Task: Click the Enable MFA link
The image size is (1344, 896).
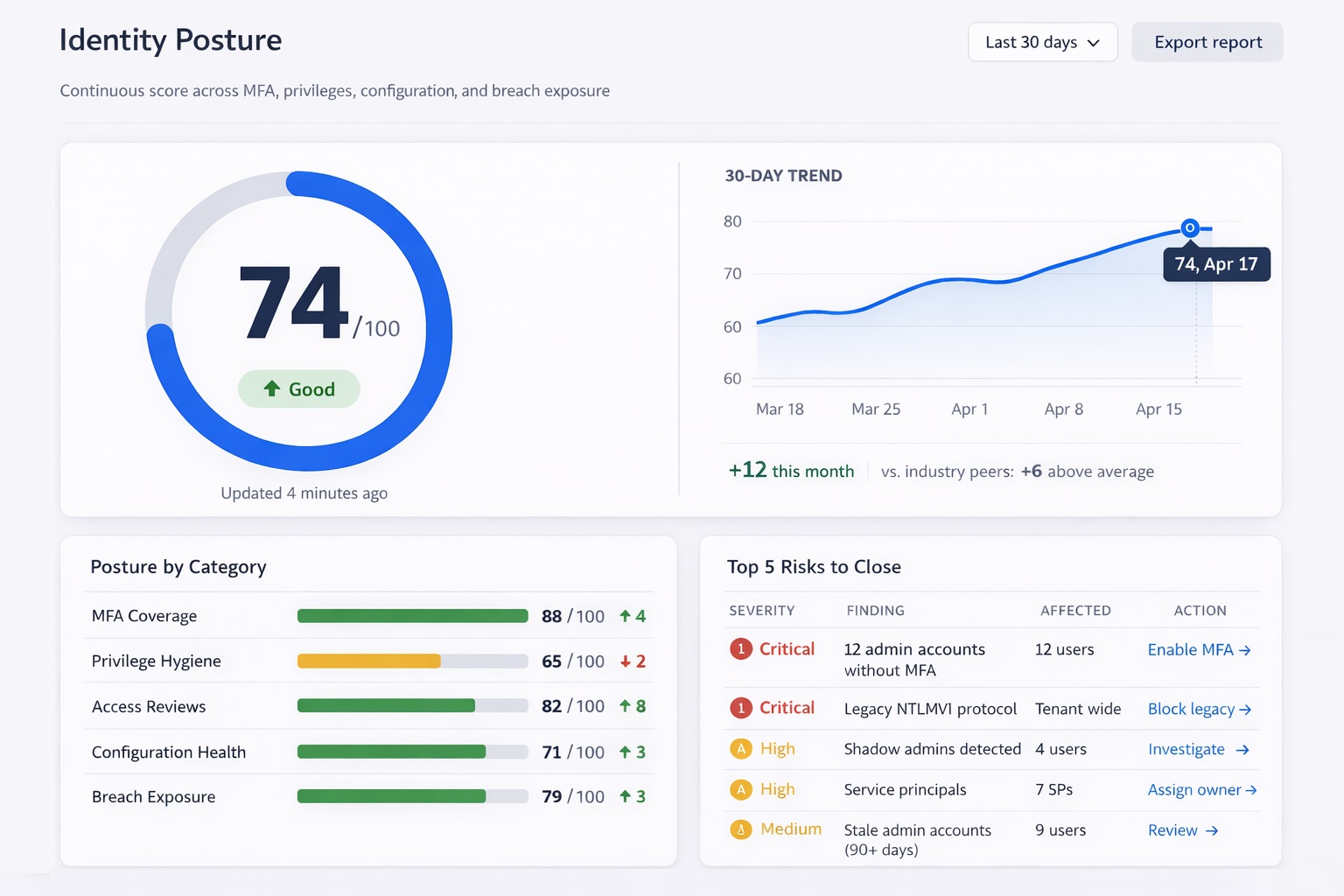Action: coord(1199,650)
